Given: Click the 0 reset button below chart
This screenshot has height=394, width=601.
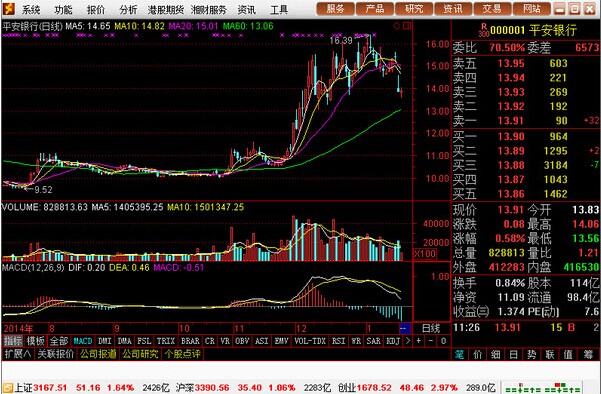Looking at the screenshot, I should coord(443,340).
